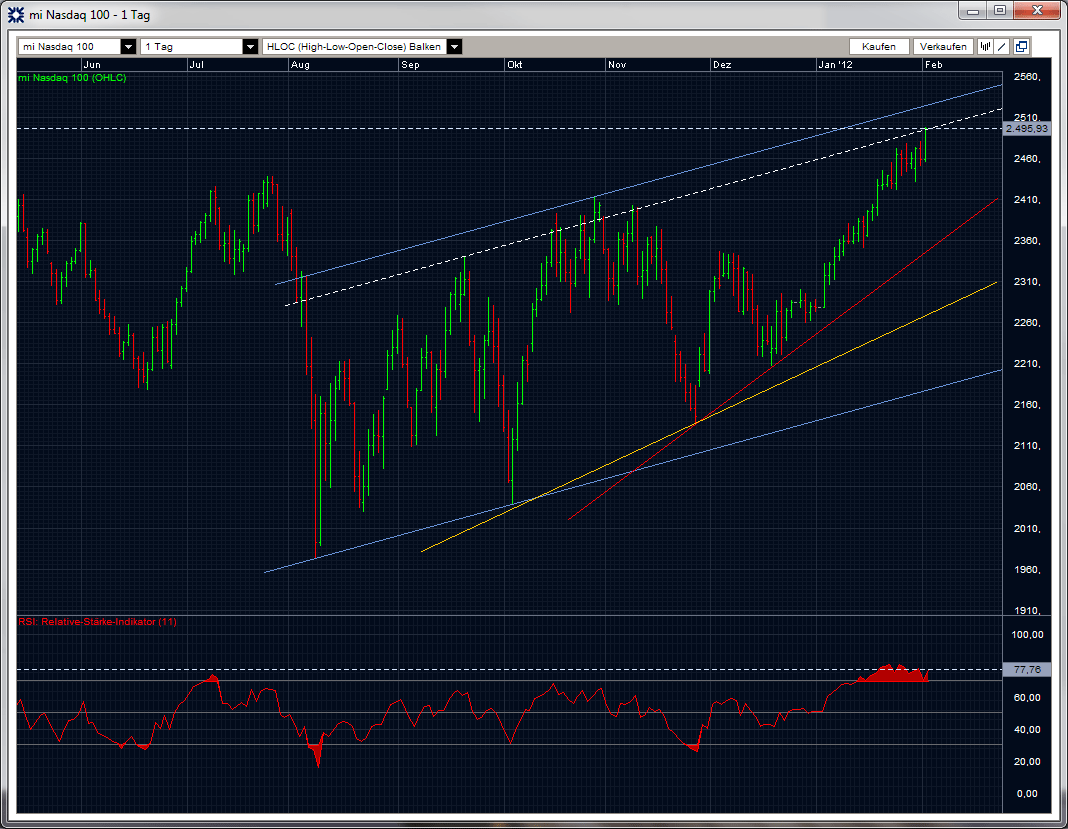Click the Nov month label on time axis
This screenshot has height=829, width=1068.
617,65
